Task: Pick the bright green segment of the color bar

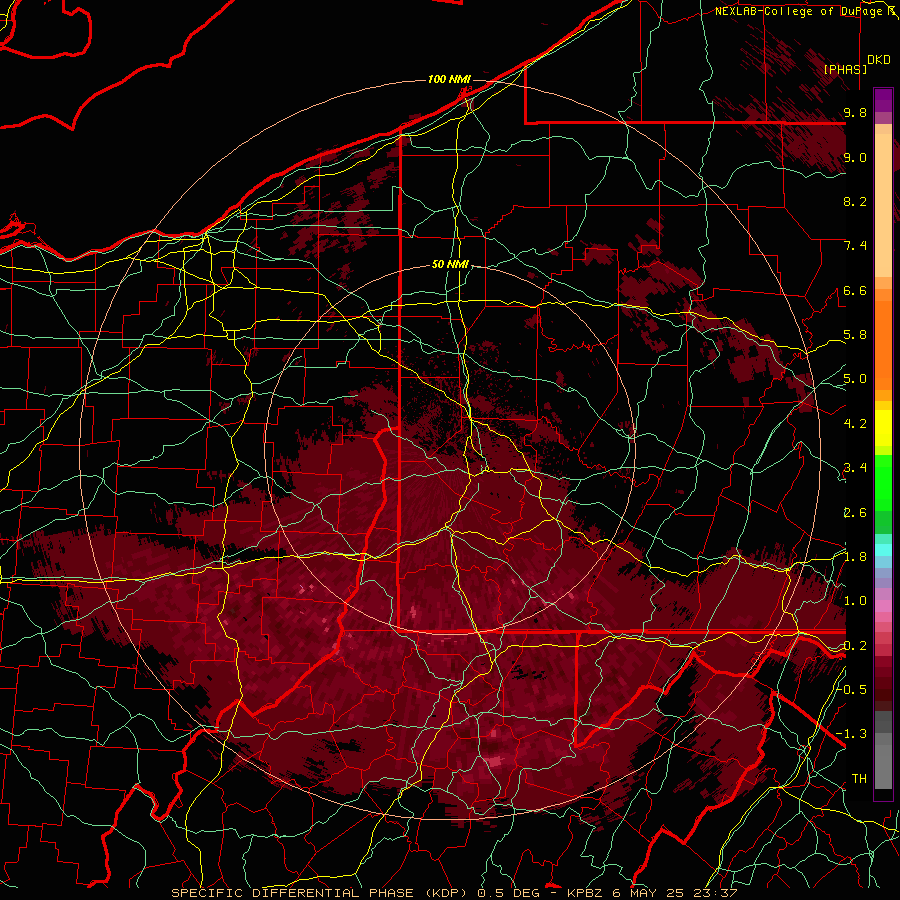Action: coord(883,483)
